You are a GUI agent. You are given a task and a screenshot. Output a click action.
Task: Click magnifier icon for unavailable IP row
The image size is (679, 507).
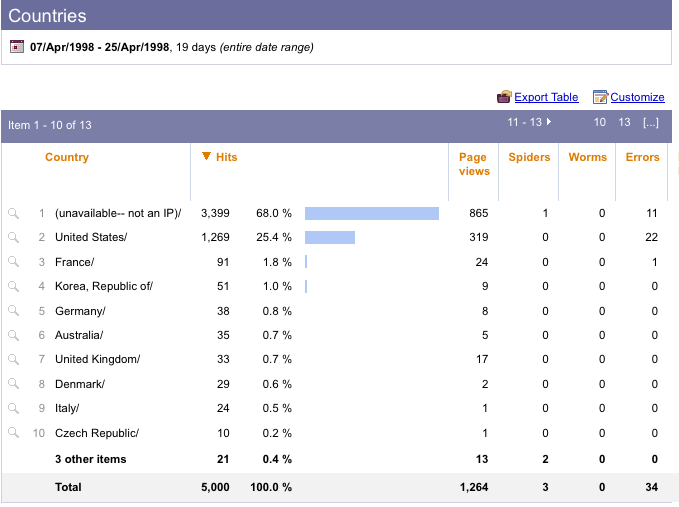pos(13,213)
